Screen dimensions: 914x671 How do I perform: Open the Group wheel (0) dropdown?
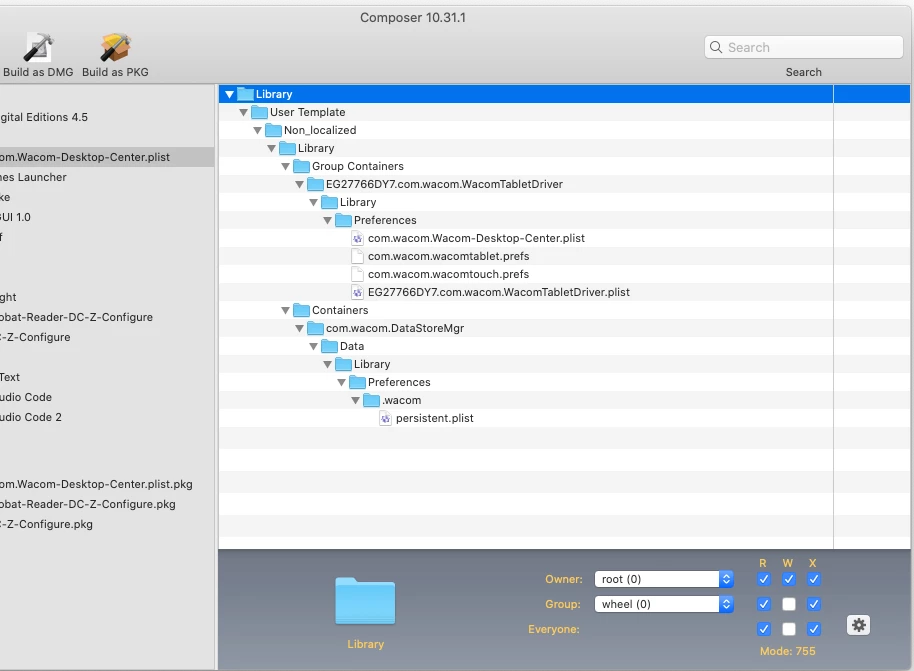[664, 604]
